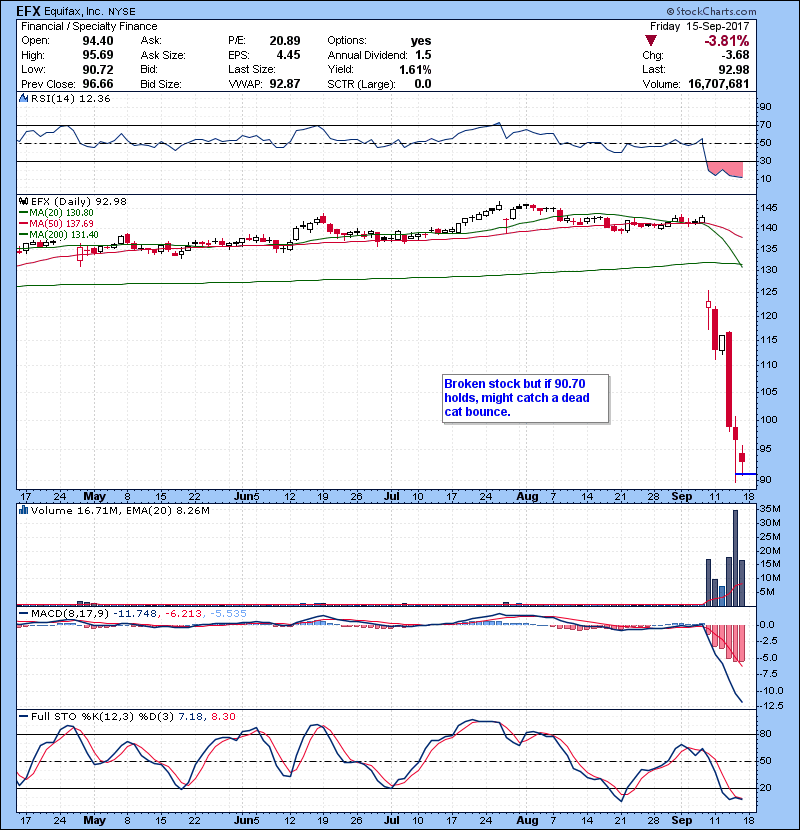This screenshot has height=830, width=800.
Task: Click the EPS value 4.45
Action: click(288, 55)
